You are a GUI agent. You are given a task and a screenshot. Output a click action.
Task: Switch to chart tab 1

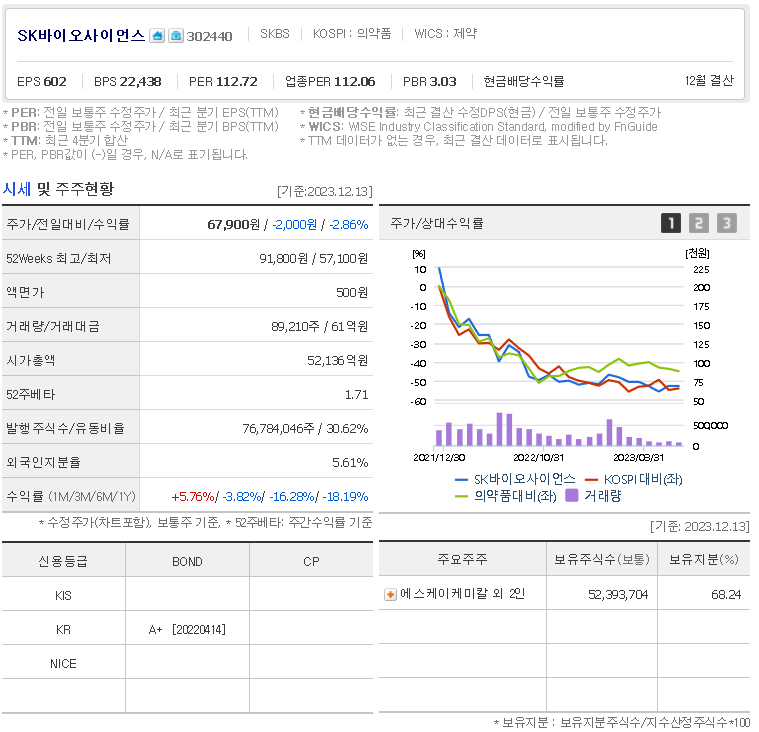coord(671,223)
